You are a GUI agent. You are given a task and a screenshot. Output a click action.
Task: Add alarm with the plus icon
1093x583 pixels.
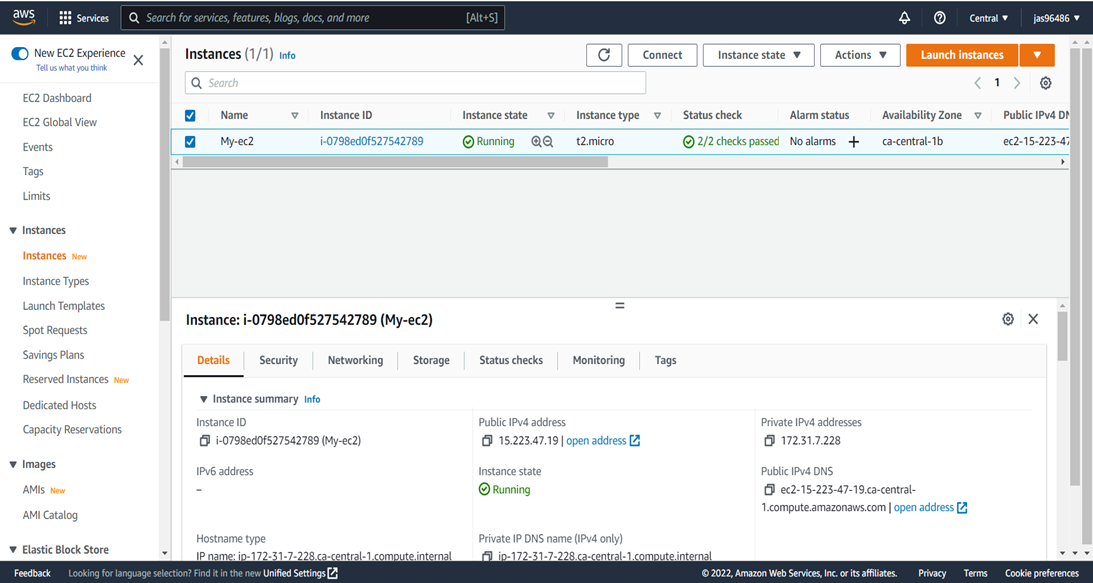pos(853,142)
